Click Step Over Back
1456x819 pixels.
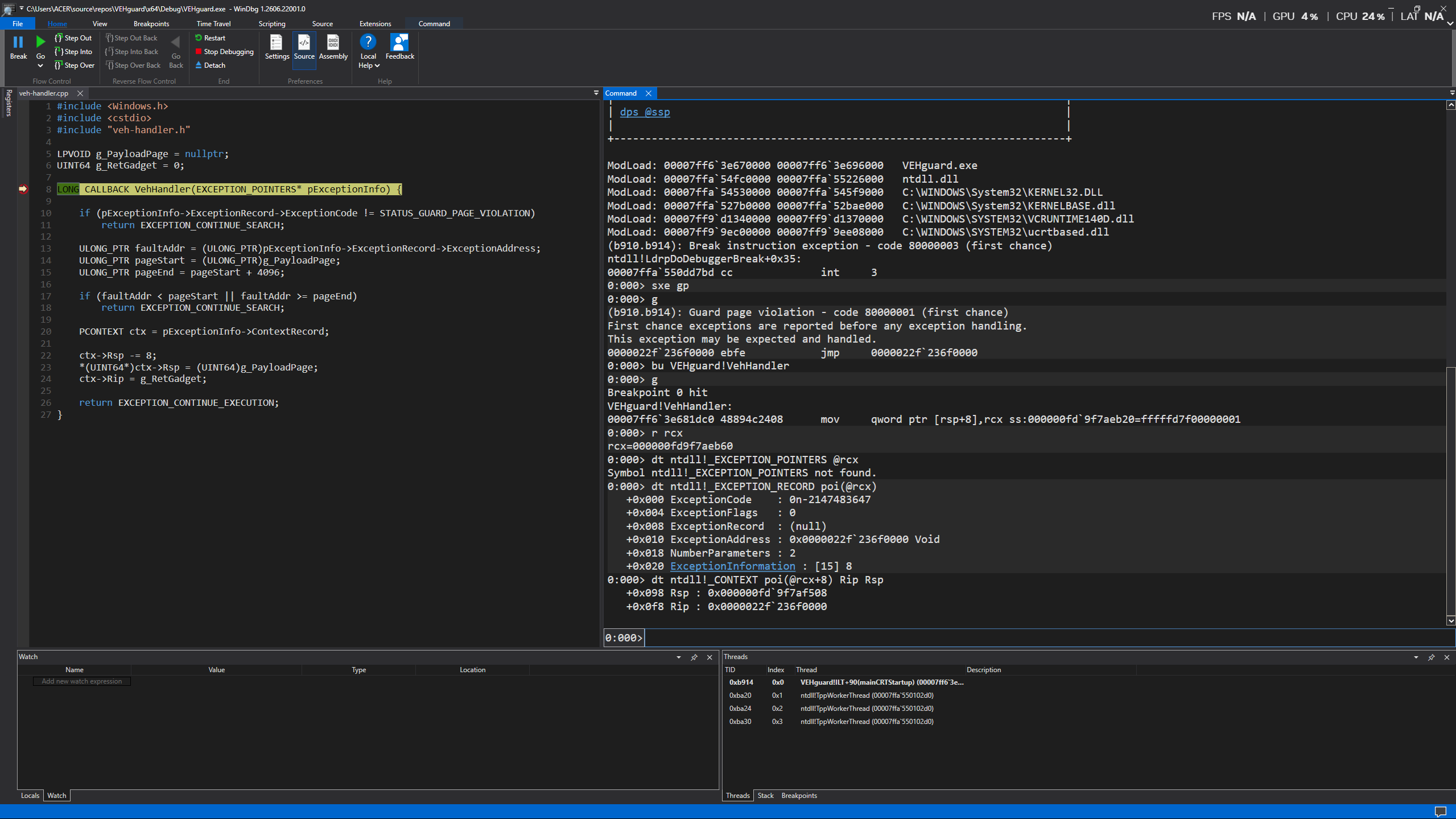133,65
